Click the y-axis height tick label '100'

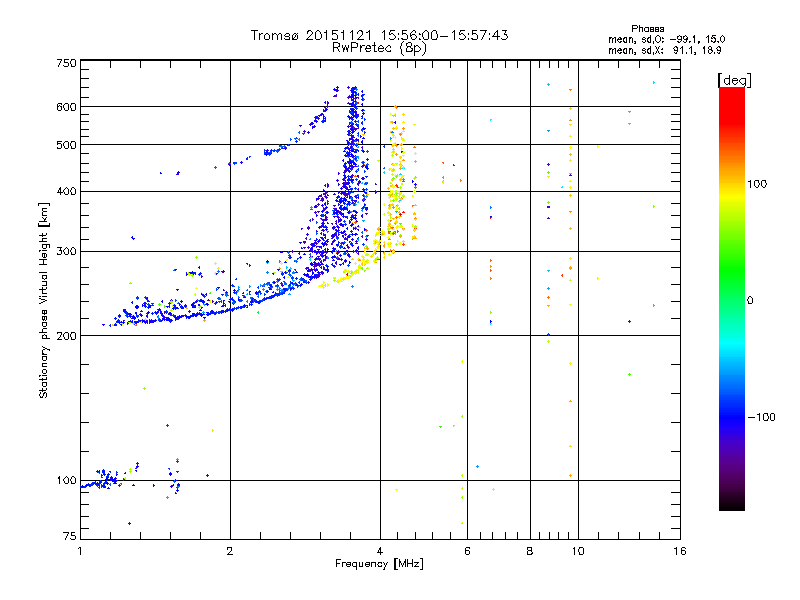(66, 480)
